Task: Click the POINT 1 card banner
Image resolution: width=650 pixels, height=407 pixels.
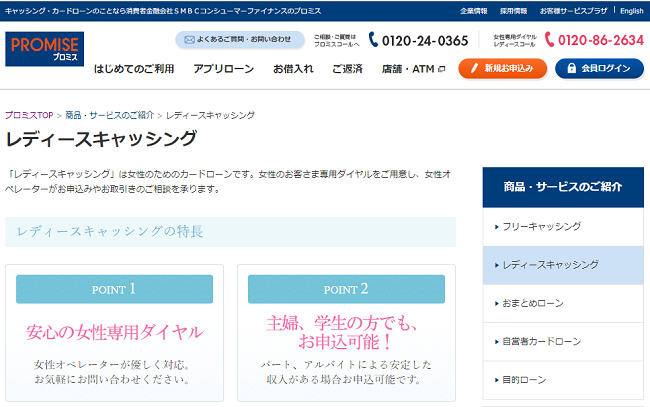Action: coord(114,289)
